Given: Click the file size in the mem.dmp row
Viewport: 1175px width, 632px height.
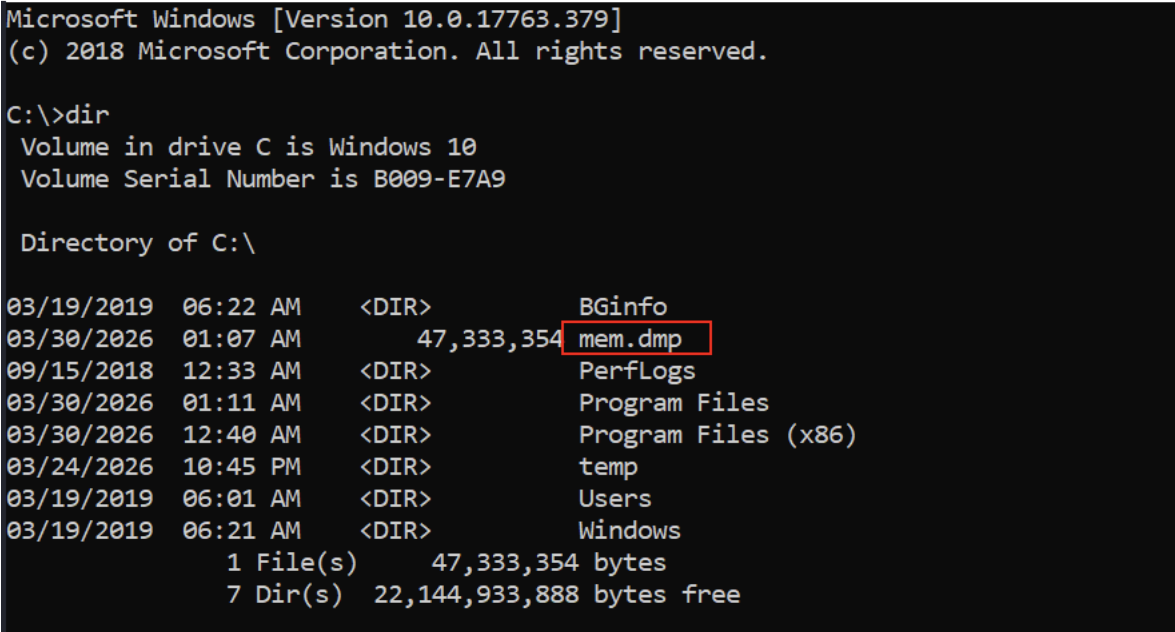Looking at the screenshot, I should (x=489, y=339).
